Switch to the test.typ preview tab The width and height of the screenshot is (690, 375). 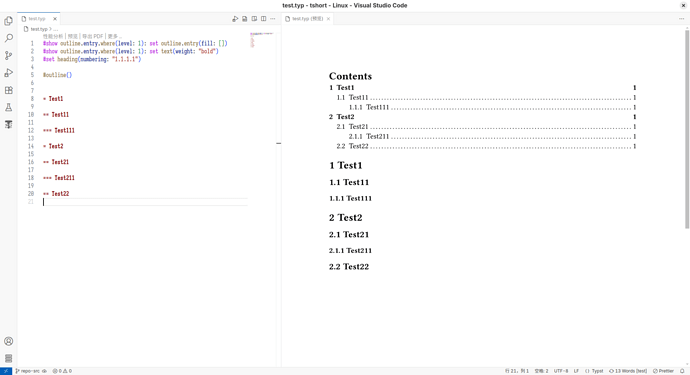pyautogui.click(x=308, y=19)
